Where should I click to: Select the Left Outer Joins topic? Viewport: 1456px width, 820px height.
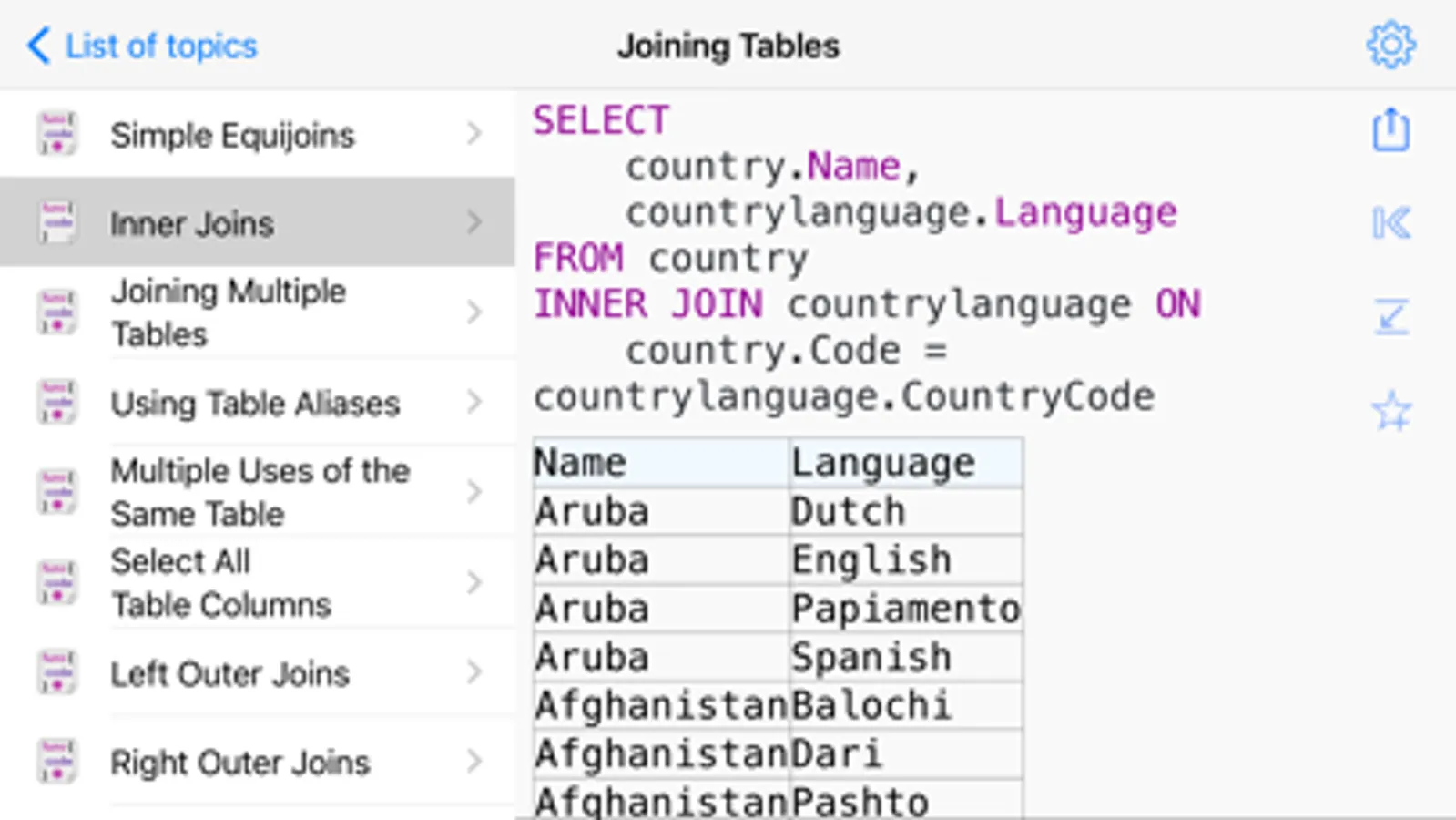(229, 673)
